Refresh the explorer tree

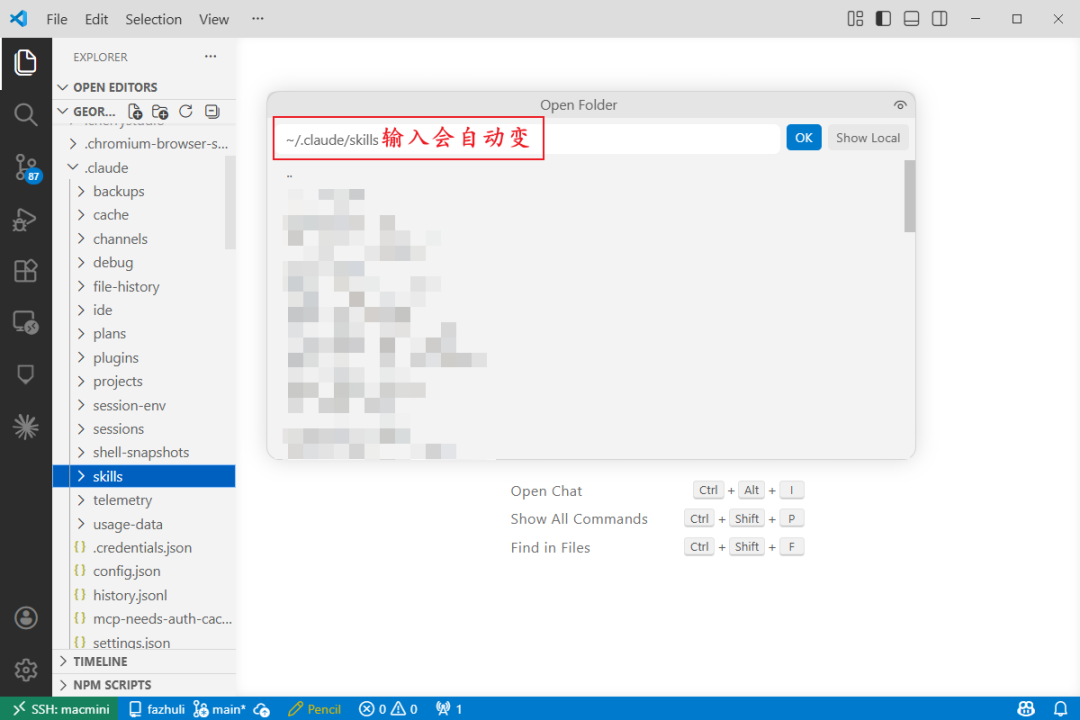tap(186, 112)
